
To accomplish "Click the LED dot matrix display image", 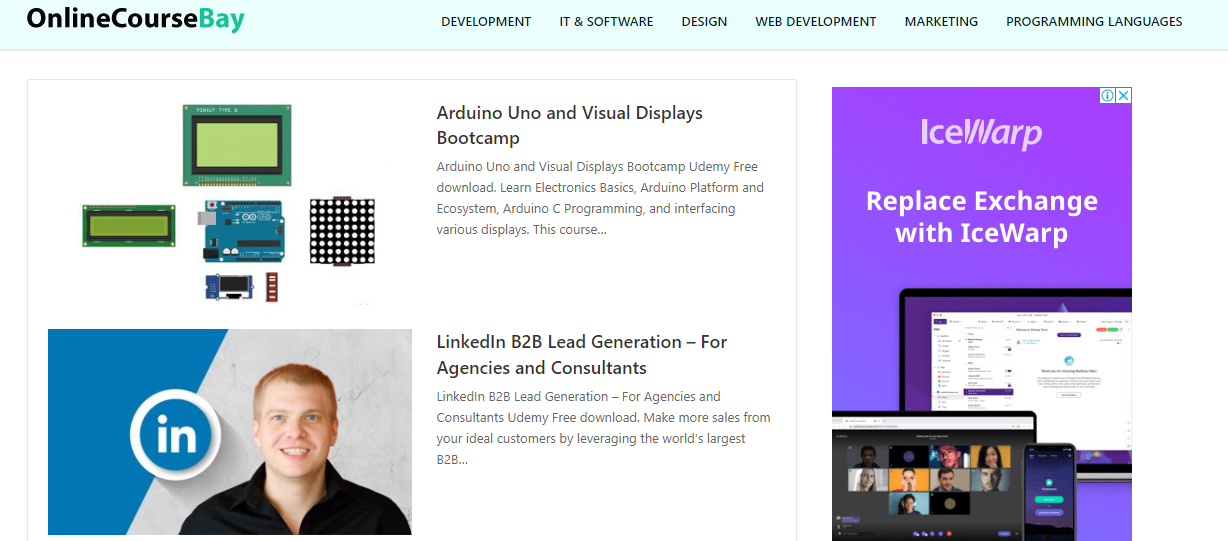I will [x=341, y=231].
